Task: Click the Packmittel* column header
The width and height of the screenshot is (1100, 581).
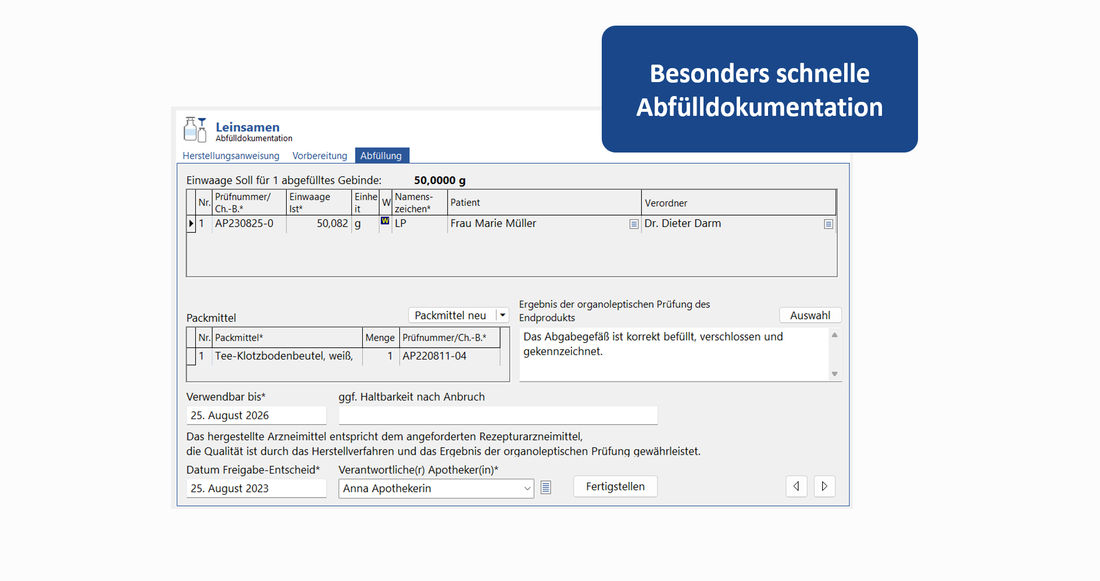Action: pyautogui.click(x=287, y=338)
